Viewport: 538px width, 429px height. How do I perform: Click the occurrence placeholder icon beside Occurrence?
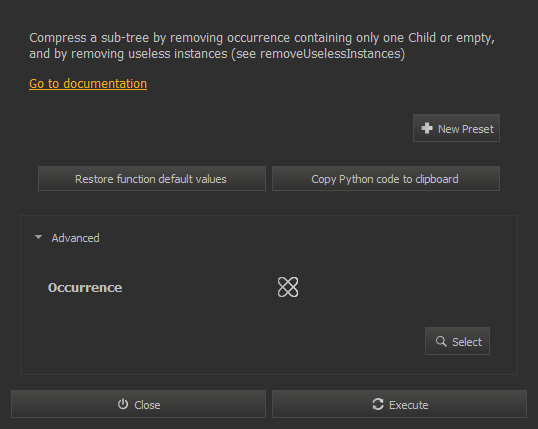288,287
